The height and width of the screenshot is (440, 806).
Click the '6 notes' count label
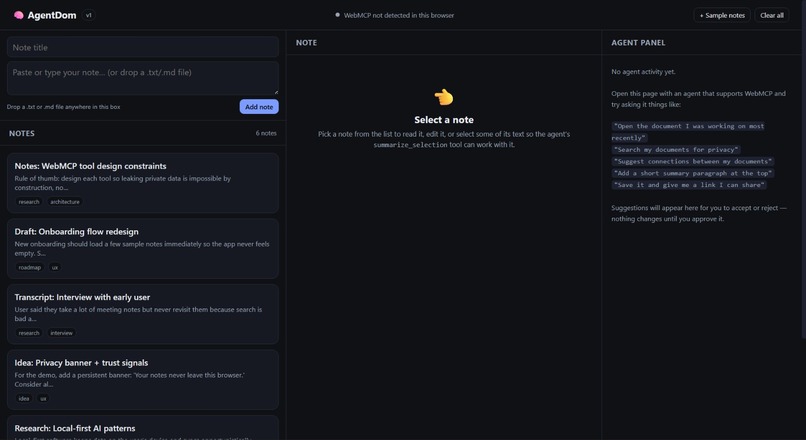[x=266, y=133]
